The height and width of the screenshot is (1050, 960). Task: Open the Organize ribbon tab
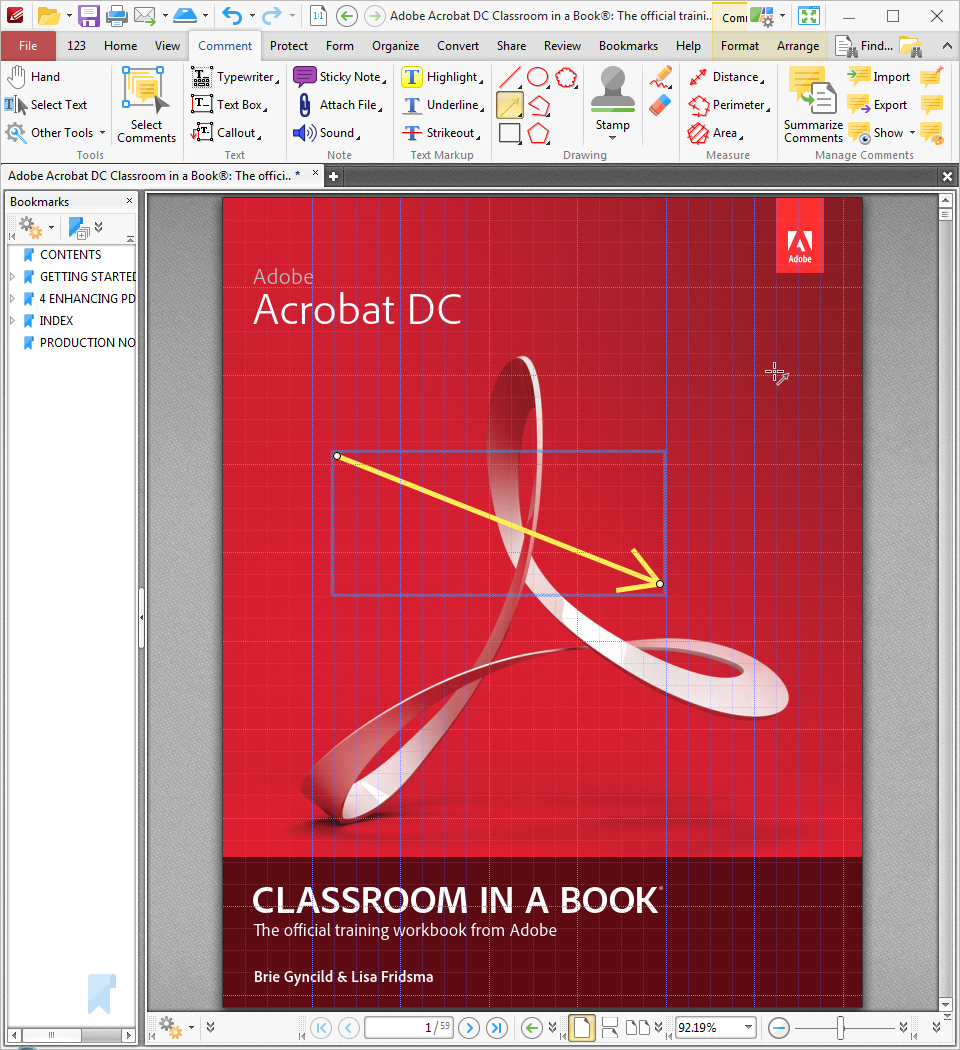point(396,46)
